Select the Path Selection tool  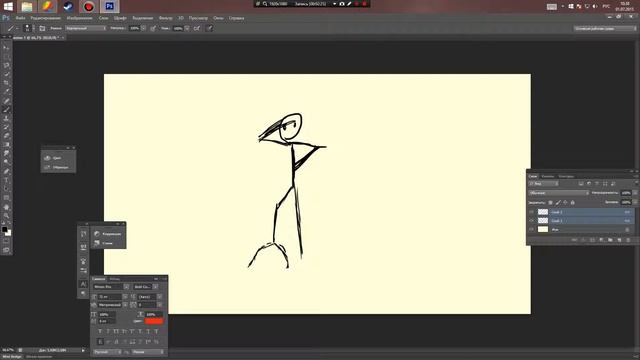pos(6,189)
